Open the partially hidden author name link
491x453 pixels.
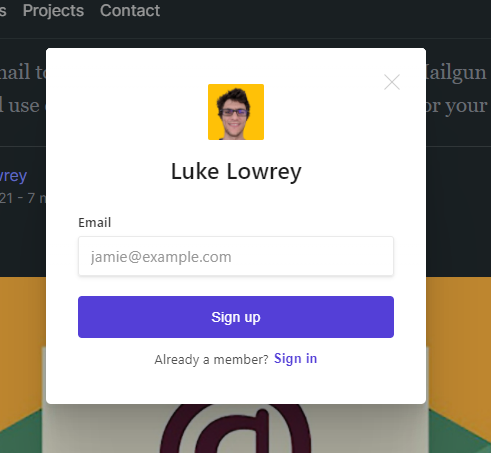pos(13,176)
